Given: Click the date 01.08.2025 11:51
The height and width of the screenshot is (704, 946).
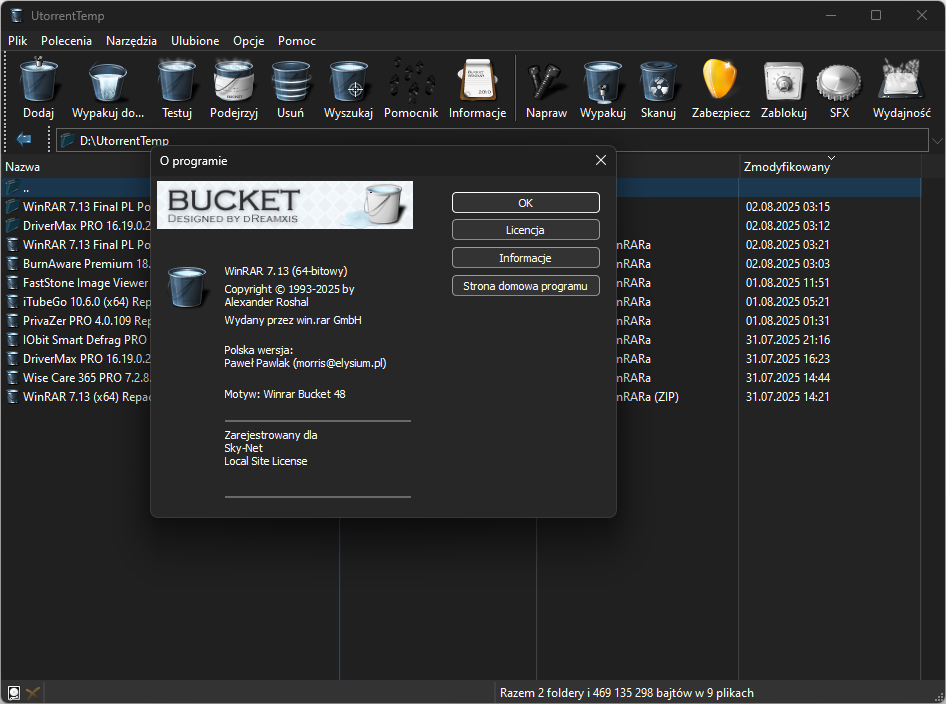Looking at the screenshot, I should click(x=787, y=282).
